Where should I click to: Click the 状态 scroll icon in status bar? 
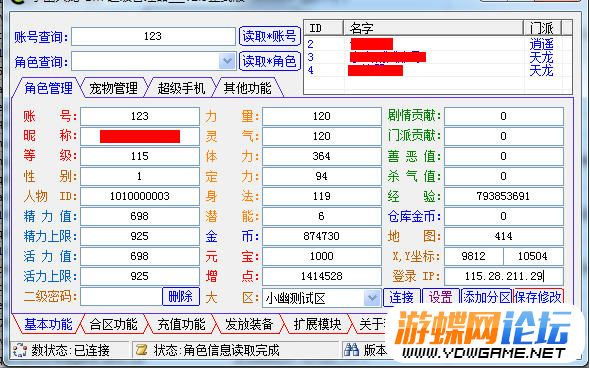141,350
